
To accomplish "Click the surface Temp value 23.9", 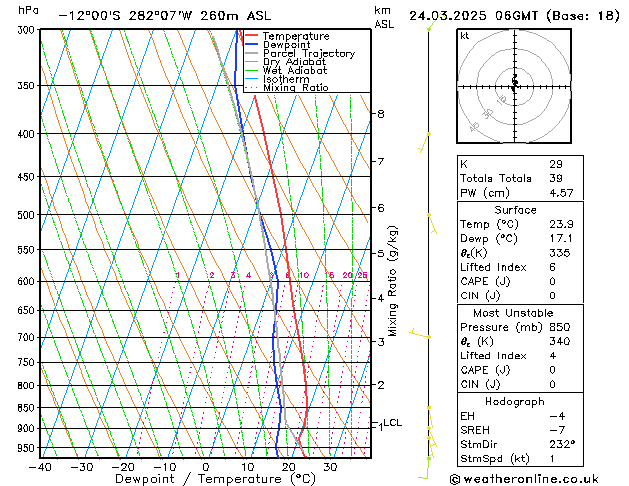I will (x=561, y=224).
